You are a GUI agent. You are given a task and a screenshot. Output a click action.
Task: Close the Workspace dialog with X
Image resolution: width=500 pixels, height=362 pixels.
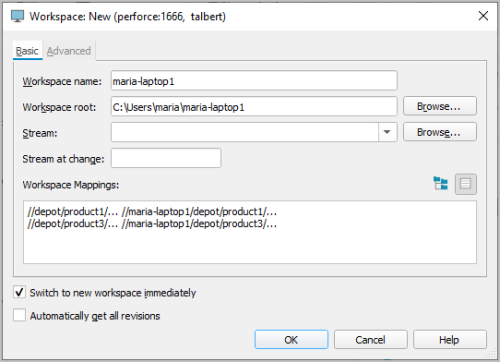click(x=483, y=16)
